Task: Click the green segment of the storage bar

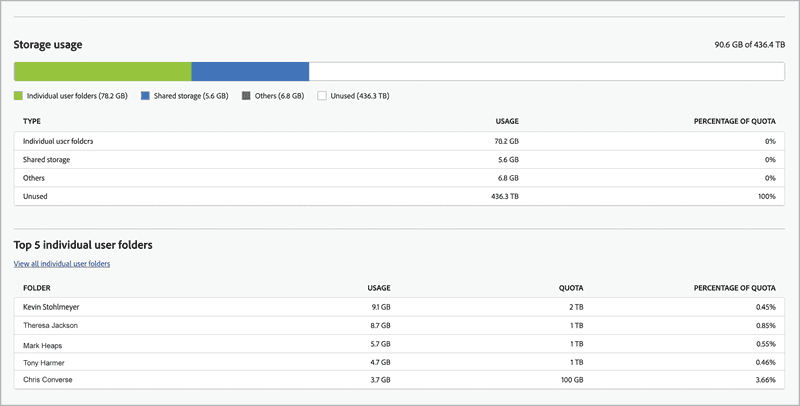Action: coord(103,71)
